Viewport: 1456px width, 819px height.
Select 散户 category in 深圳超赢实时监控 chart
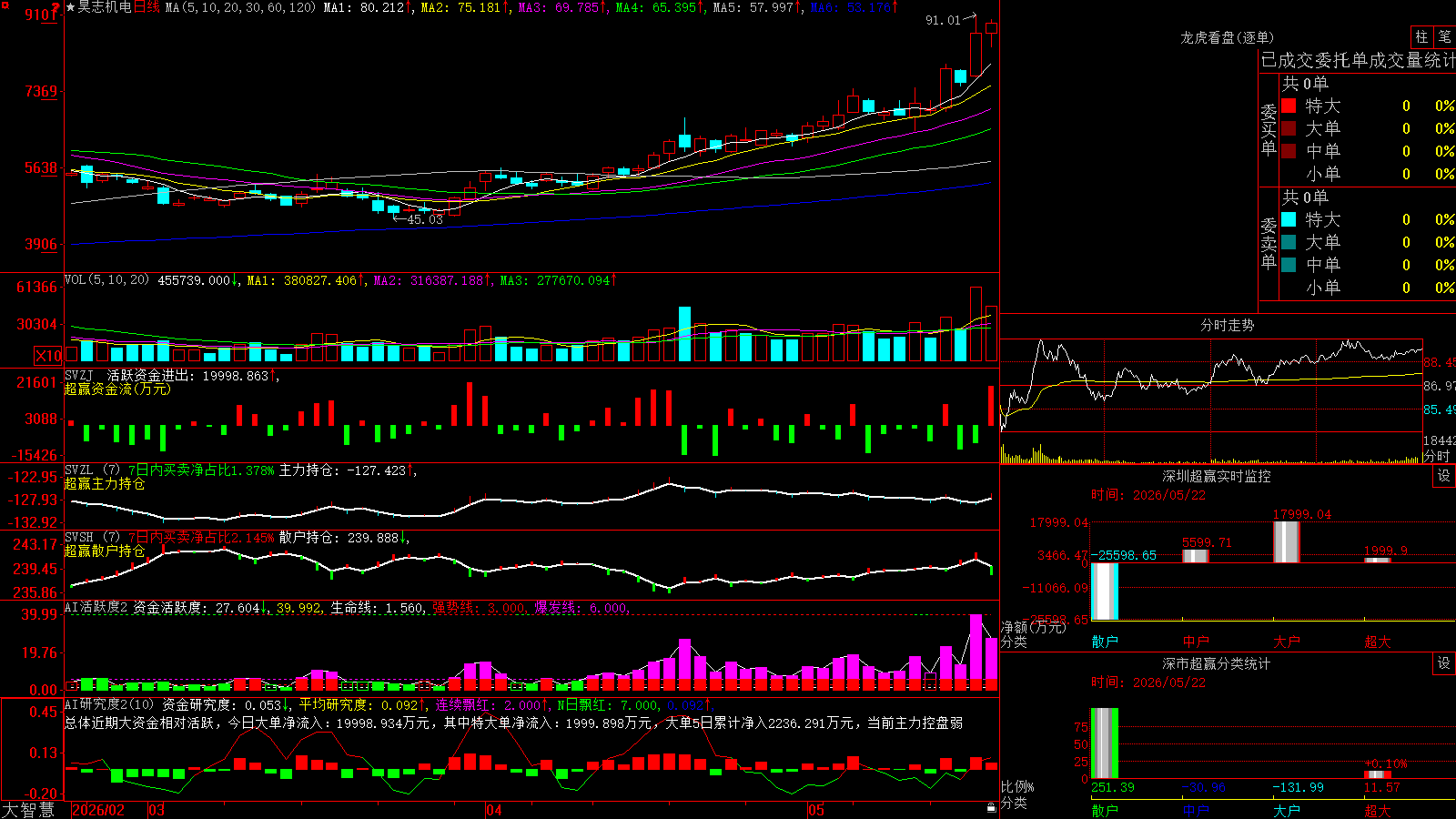tap(1105, 642)
